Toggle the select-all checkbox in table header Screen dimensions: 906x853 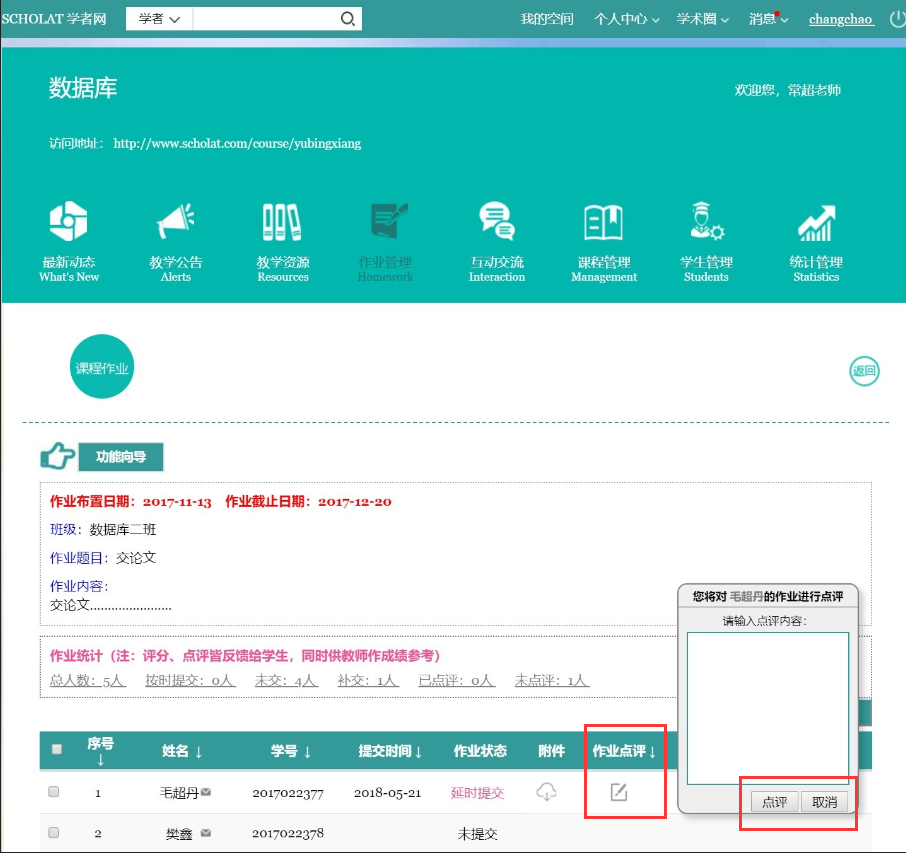(x=56, y=749)
